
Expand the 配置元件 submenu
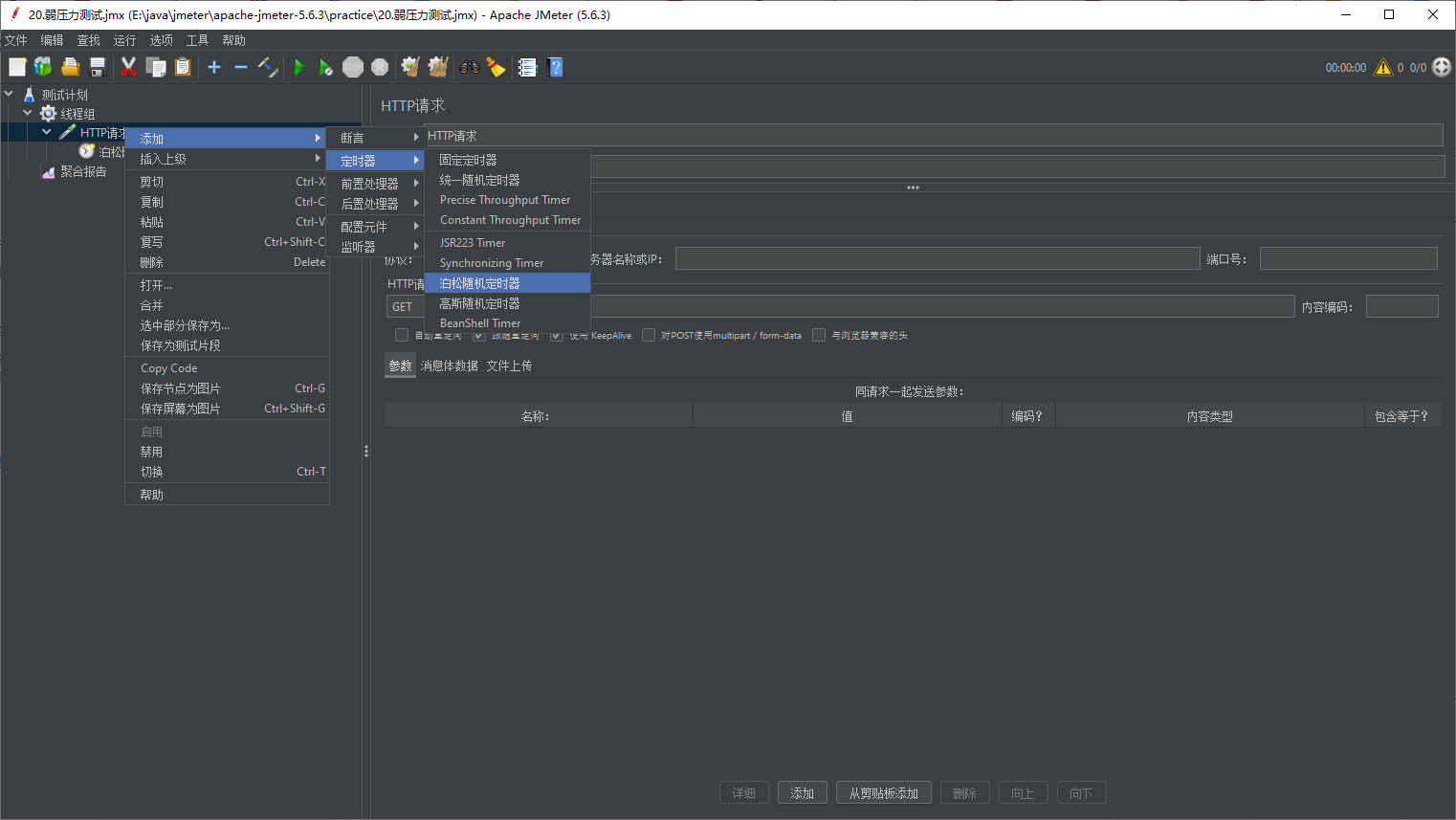[376, 226]
